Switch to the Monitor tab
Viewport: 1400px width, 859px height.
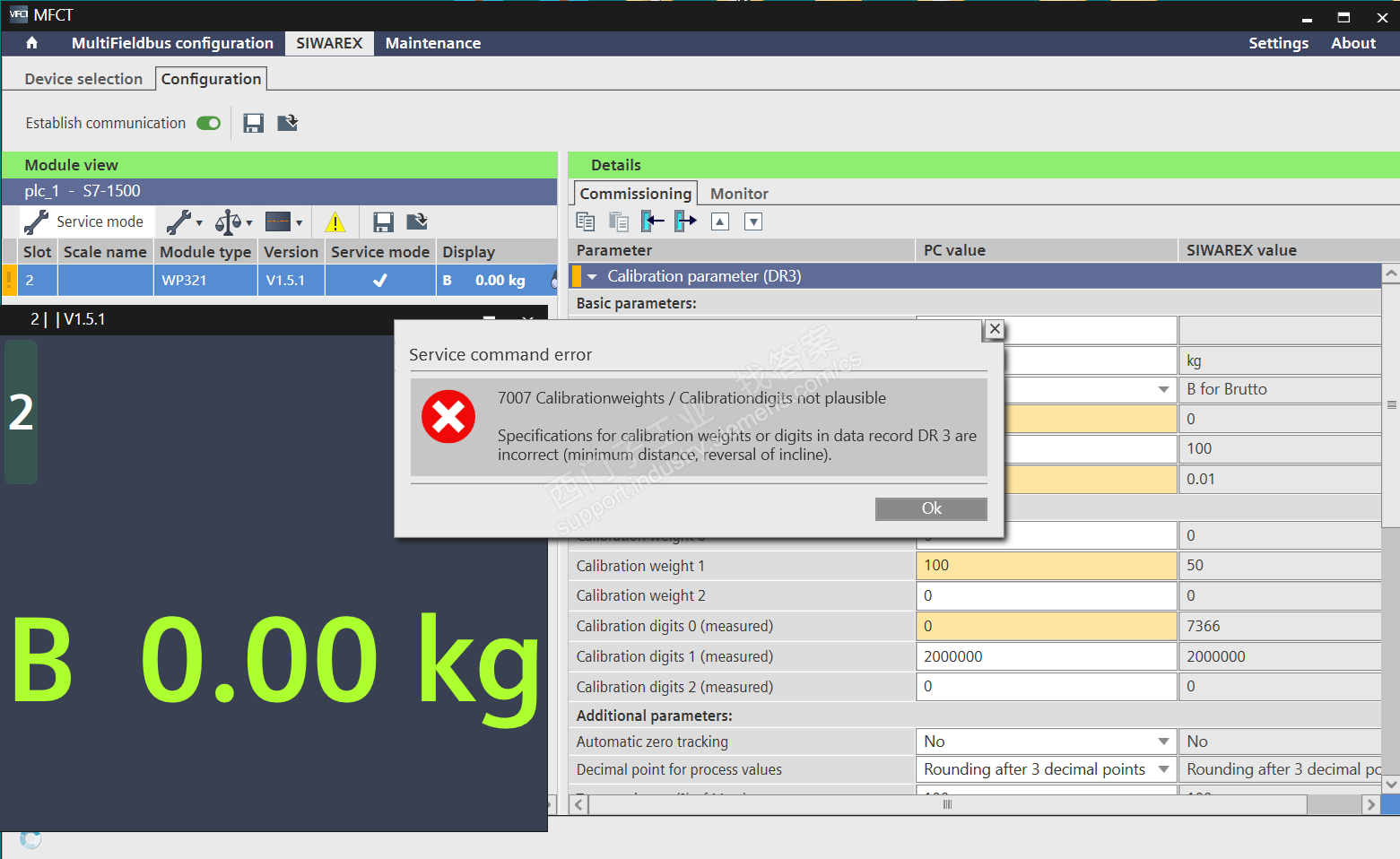(739, 194)
